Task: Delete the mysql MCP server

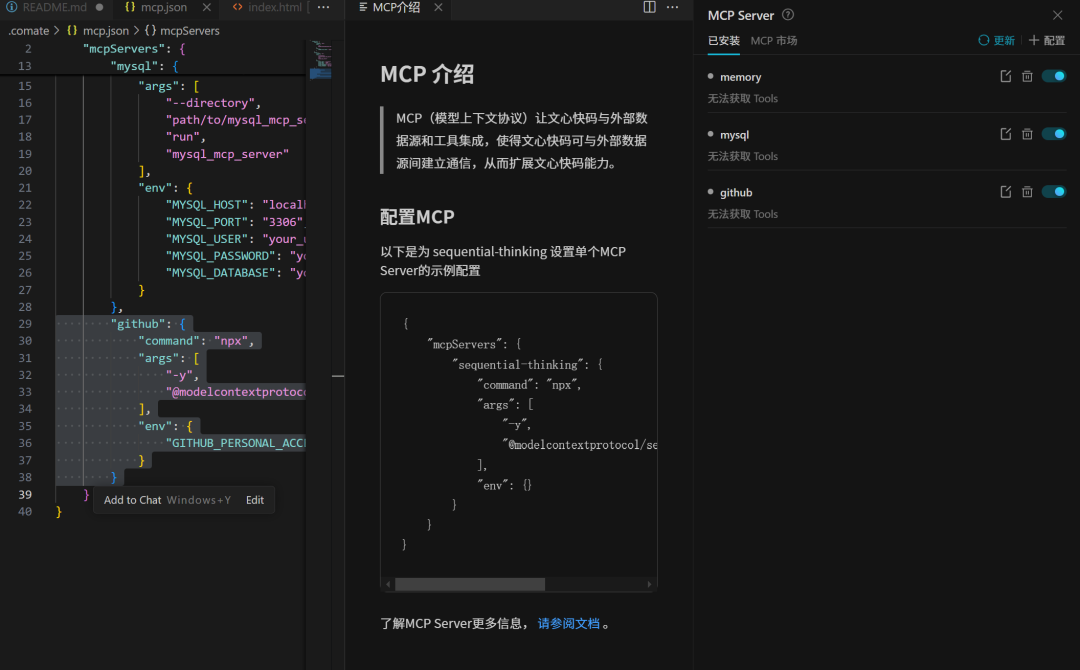Action: 1027,135
